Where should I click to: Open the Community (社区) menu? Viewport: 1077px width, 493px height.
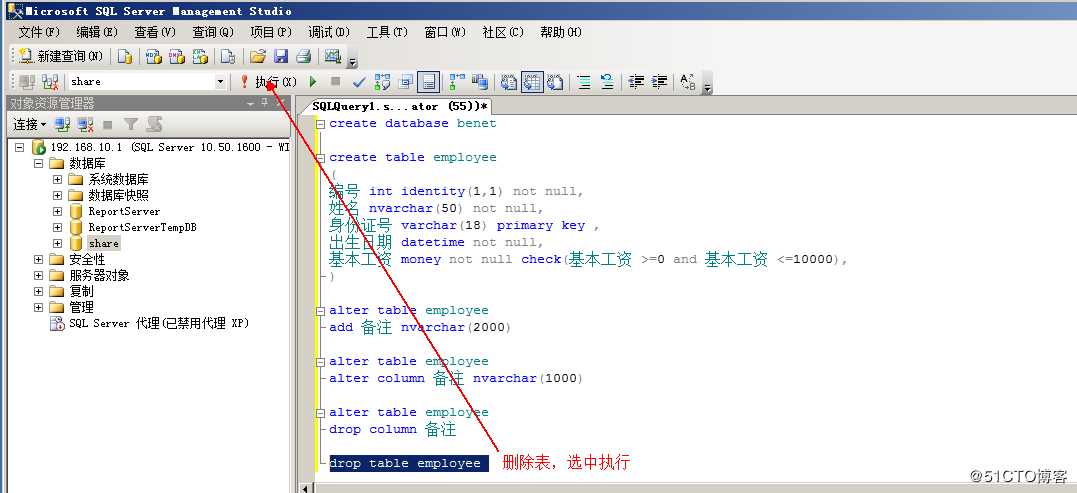503,32
